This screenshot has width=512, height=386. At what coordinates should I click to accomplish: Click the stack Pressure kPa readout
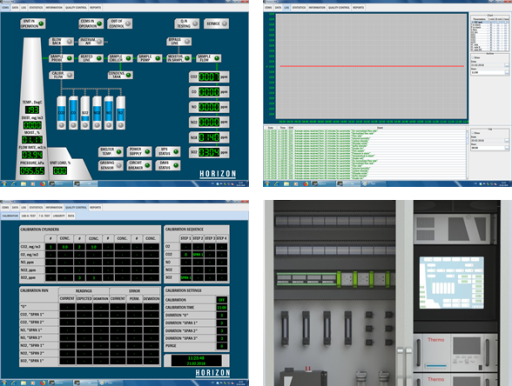[x=32, y=171]
